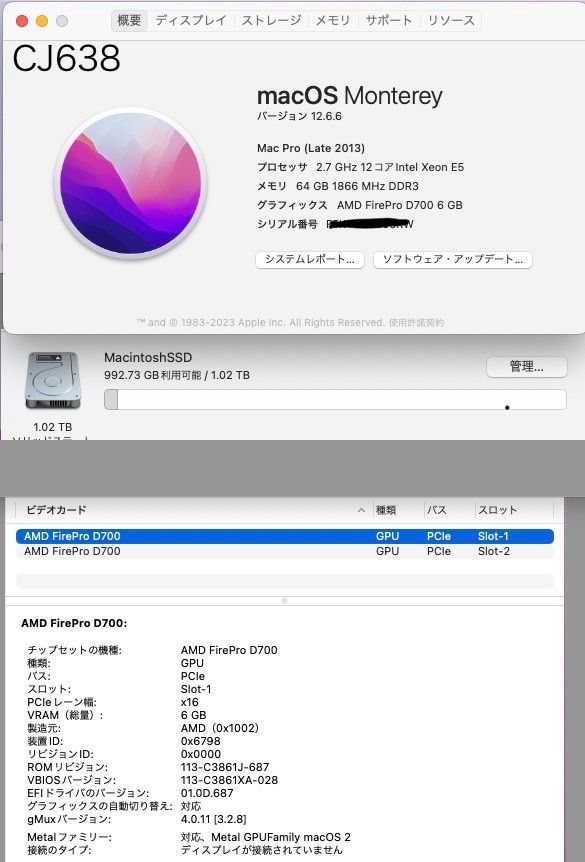The image size is (585, 862).
Task: Select AMD FirePro D700 Slot-2 row
Action: (x=285, y=551)
